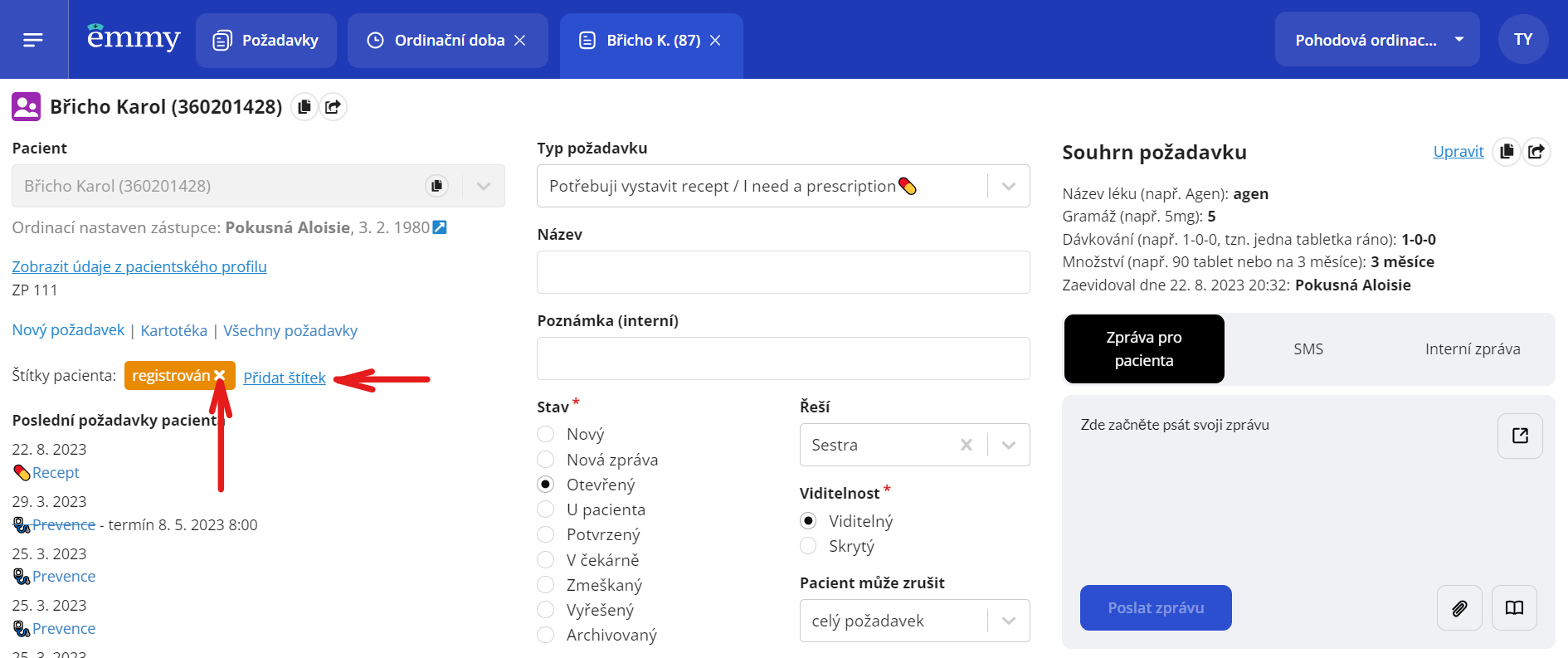
Task: Click the purple patient profile icon
Action: [27, 106]
